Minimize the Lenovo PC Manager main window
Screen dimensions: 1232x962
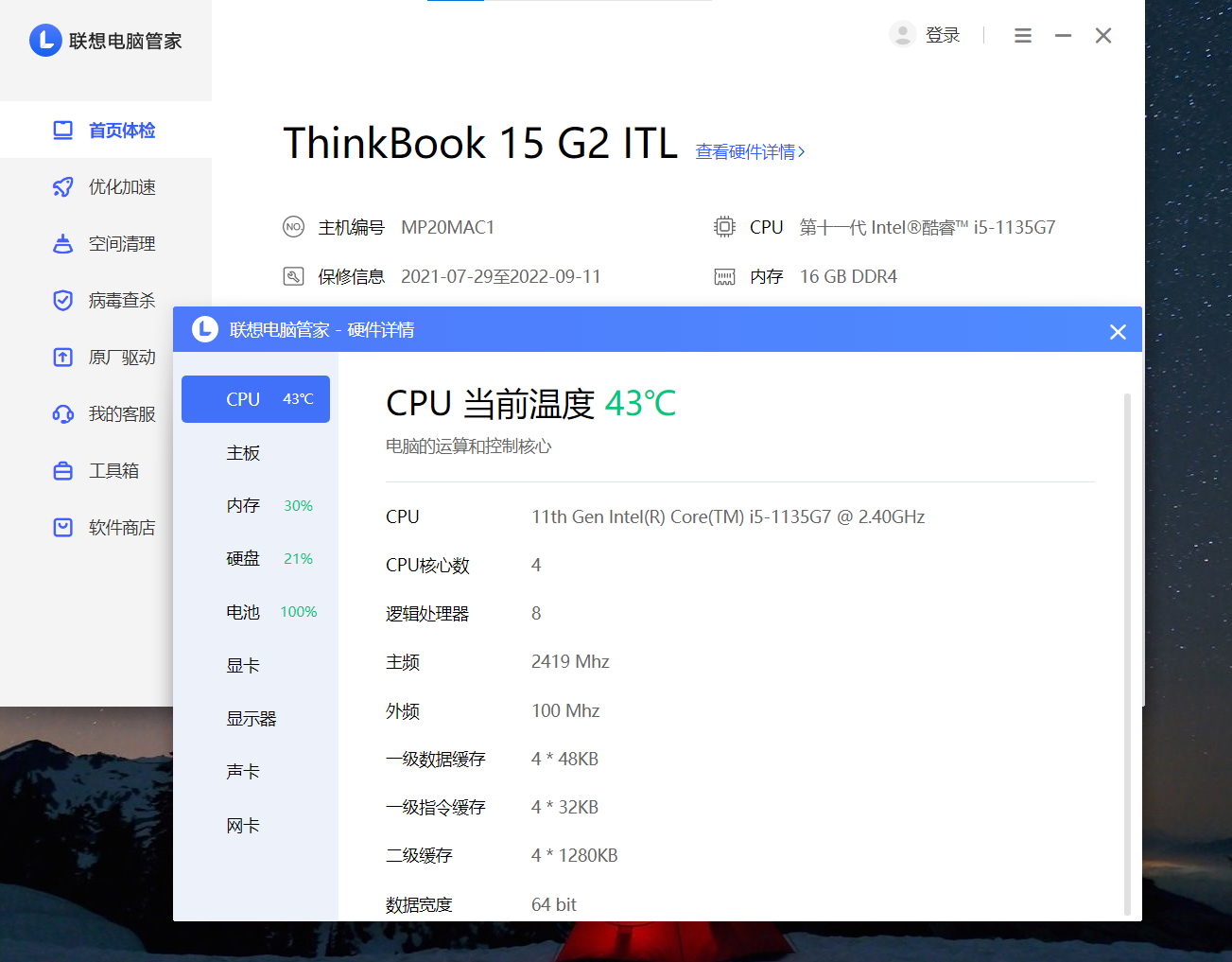tap(1064, 36)
